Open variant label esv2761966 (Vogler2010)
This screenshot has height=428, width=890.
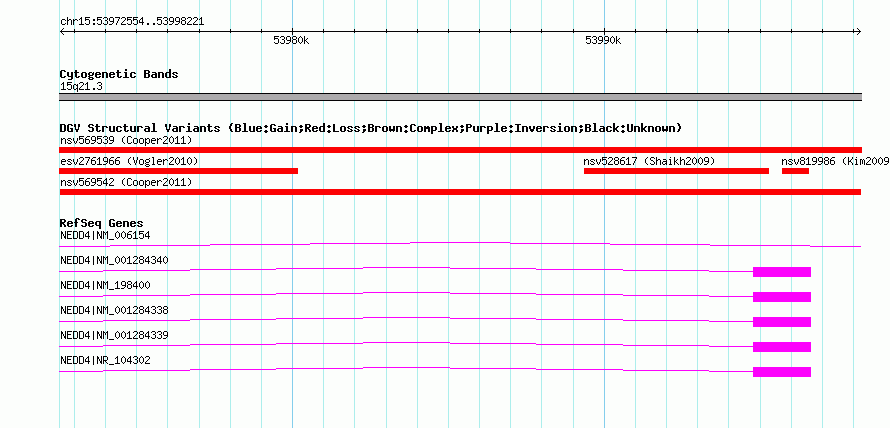click(129, 162)
